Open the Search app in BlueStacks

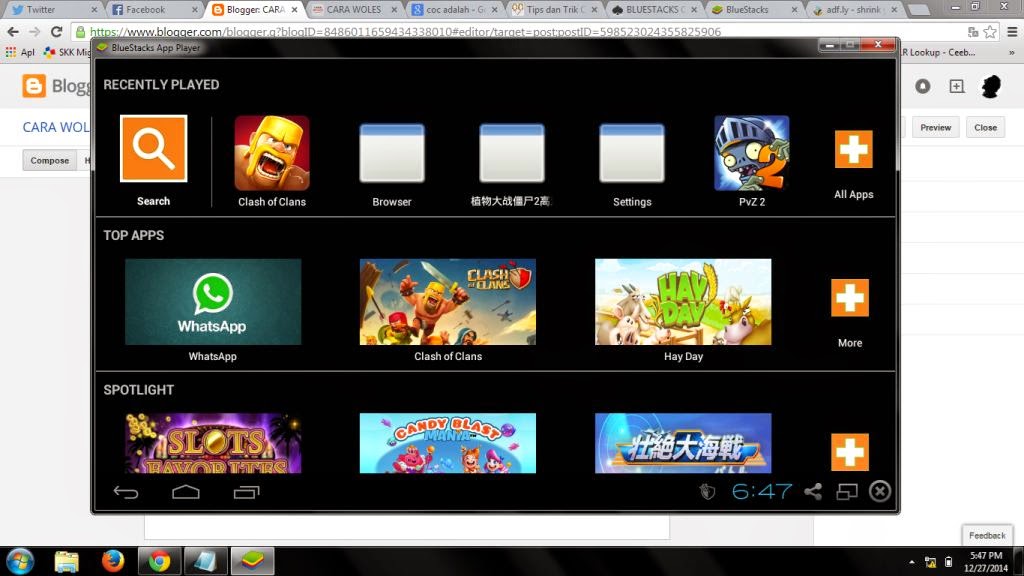[152, 148]
